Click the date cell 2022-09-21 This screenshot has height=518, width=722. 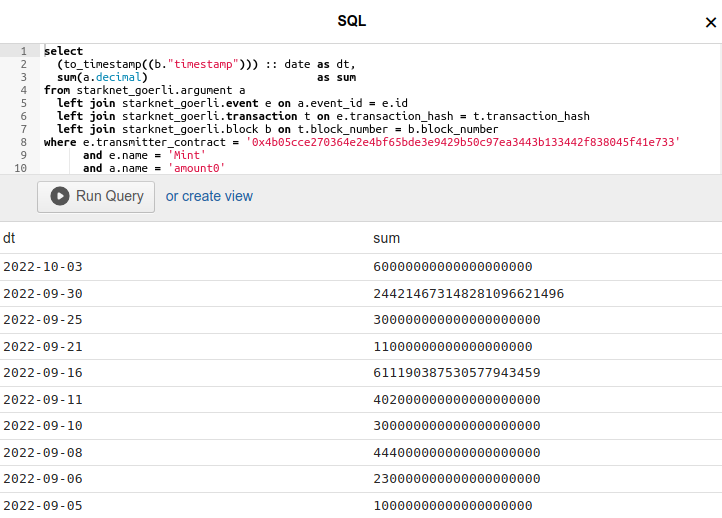[x=43, y=346]
